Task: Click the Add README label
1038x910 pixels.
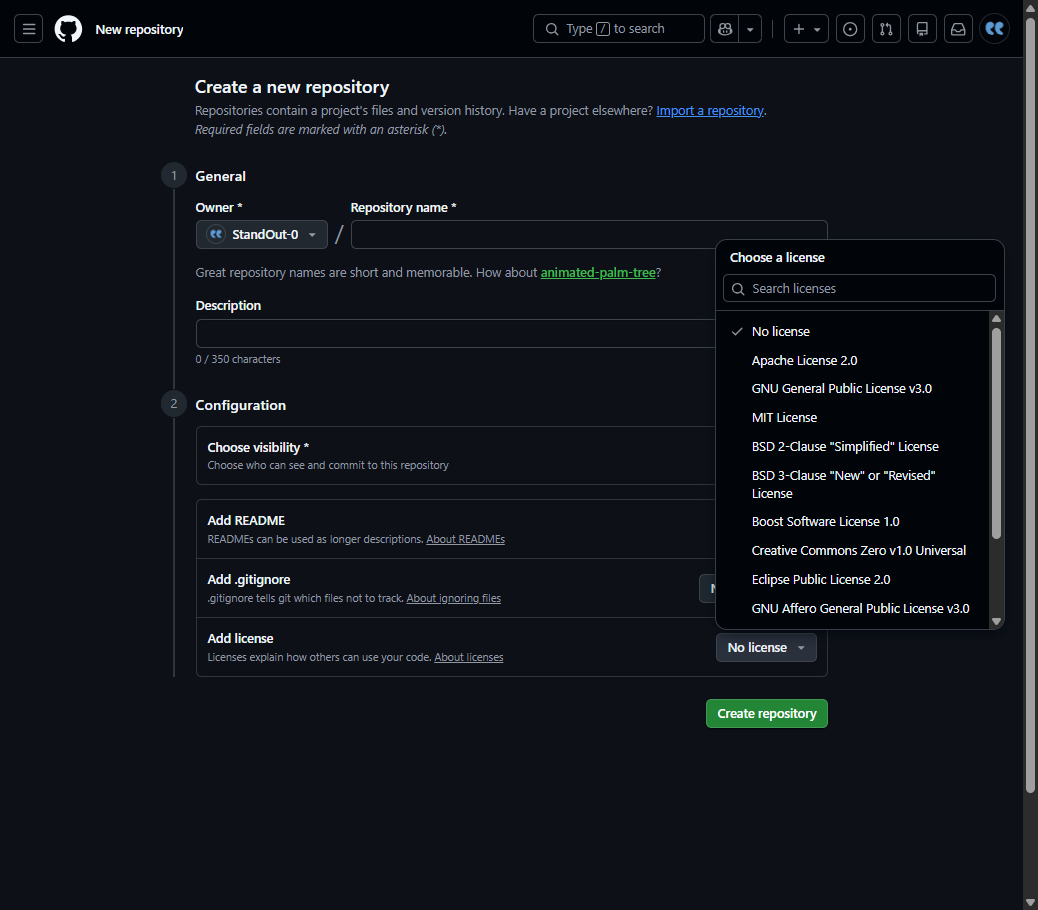Action: (246, 520)
